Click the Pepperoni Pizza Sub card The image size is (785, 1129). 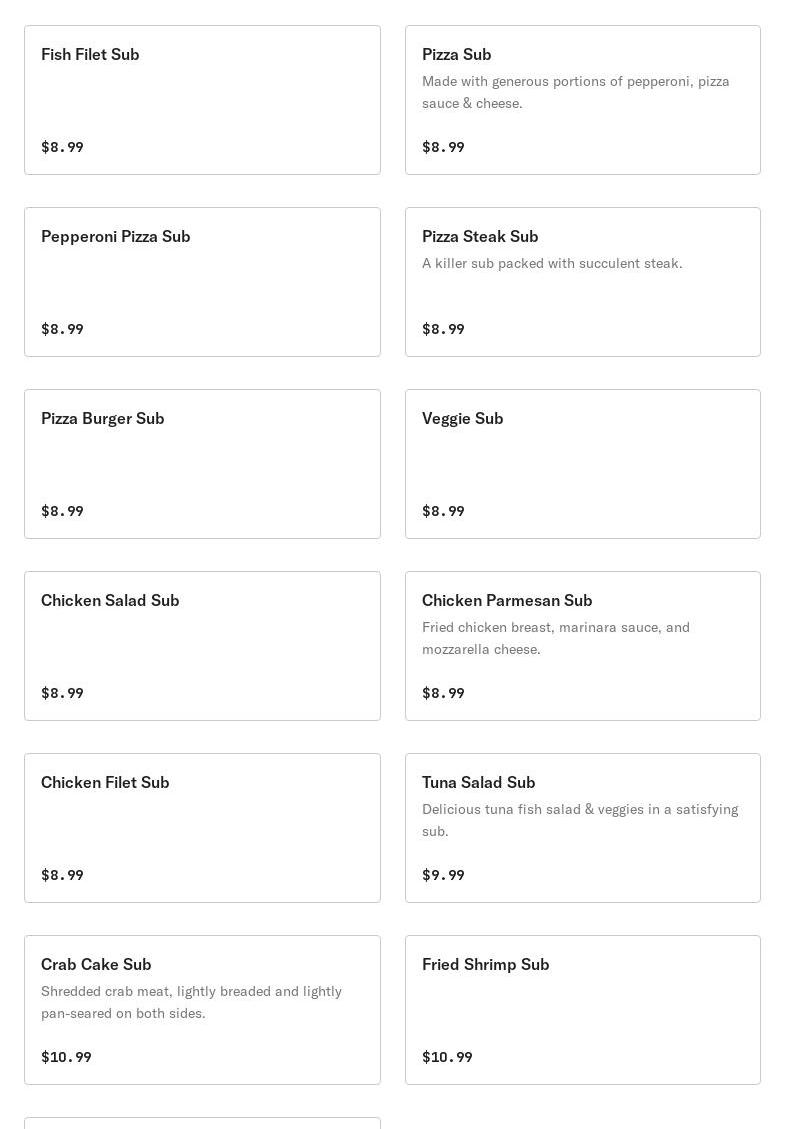[202, 282]
